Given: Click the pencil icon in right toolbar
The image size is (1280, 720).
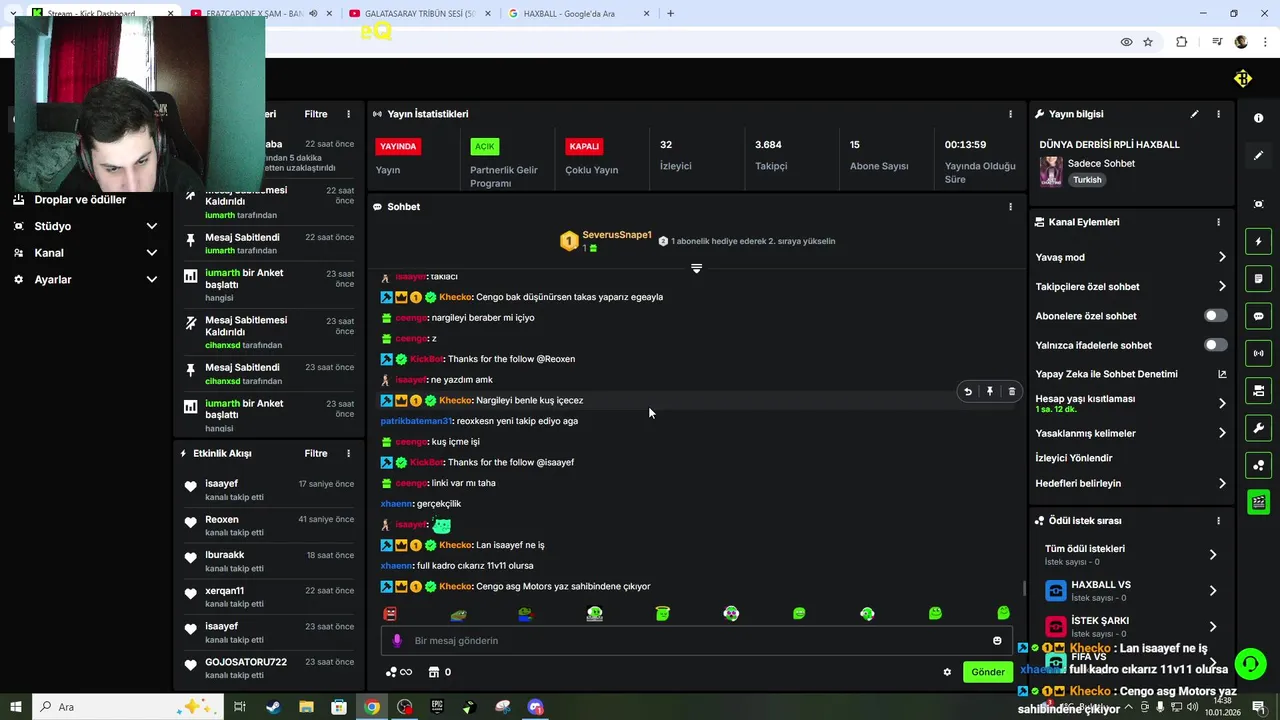Looking at the screenshot, I should 1258,156.
